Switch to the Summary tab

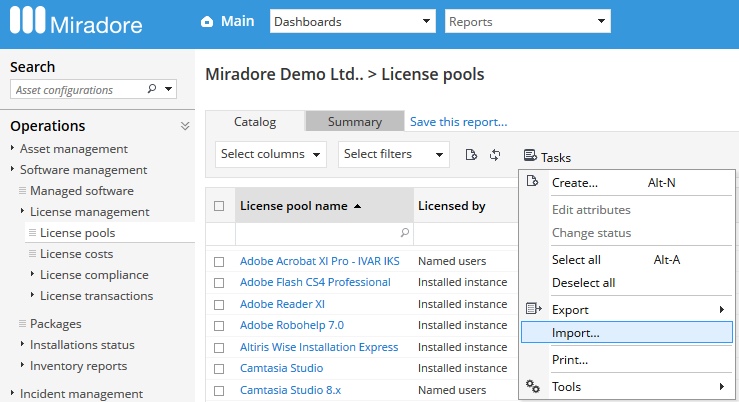point(355,122)
